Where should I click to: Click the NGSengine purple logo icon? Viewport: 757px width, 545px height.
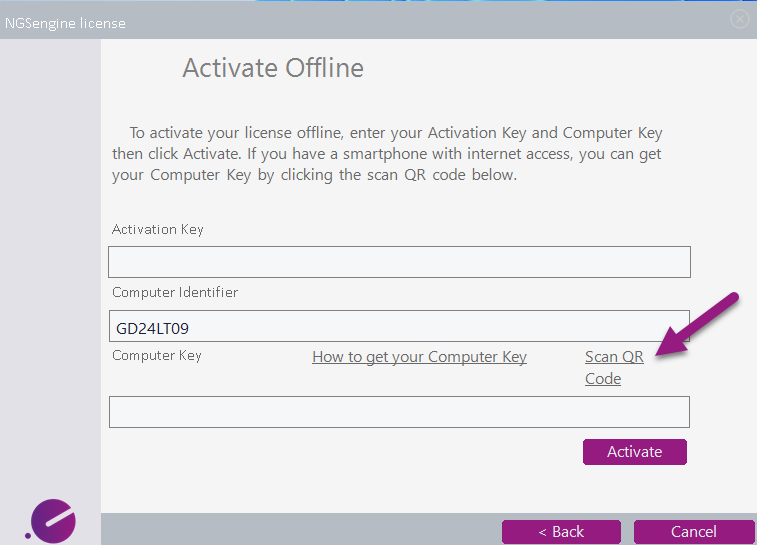51,521
